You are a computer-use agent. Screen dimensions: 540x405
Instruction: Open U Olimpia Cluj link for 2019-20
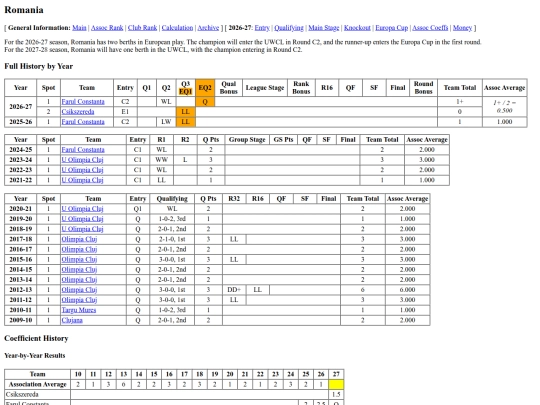[82, 219]
